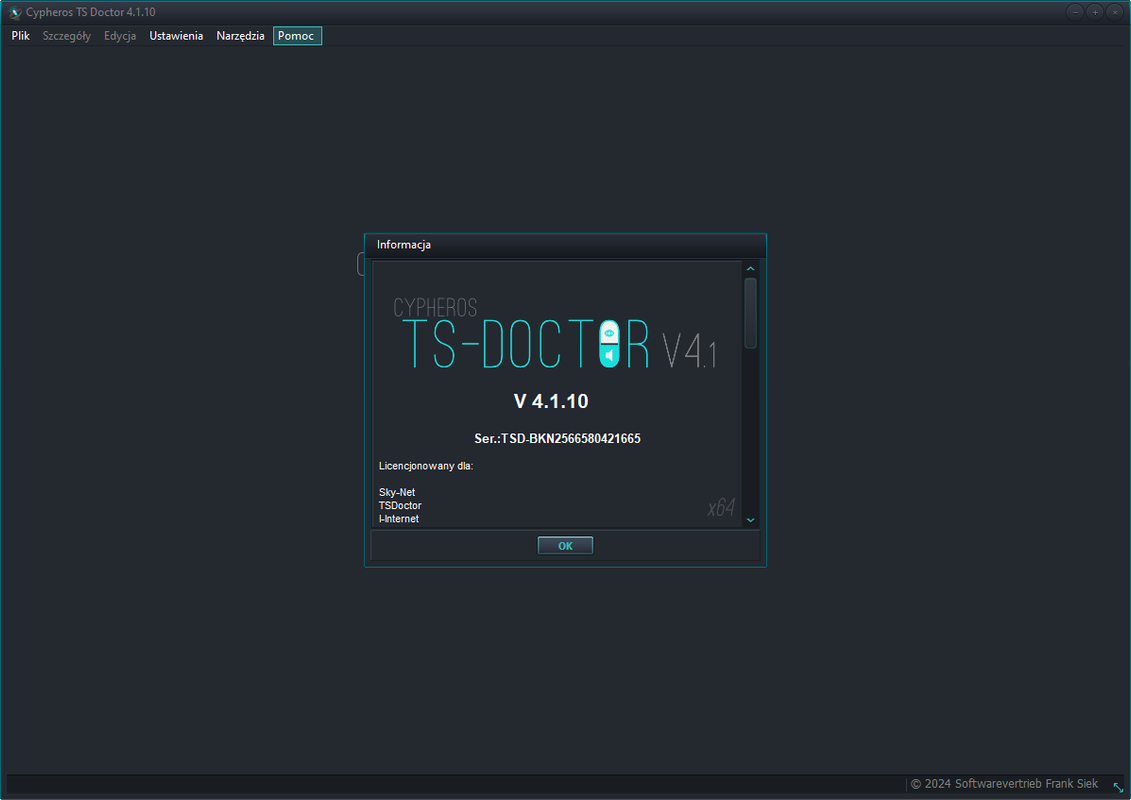Open the Szczegóły menu

click(66, 36)
